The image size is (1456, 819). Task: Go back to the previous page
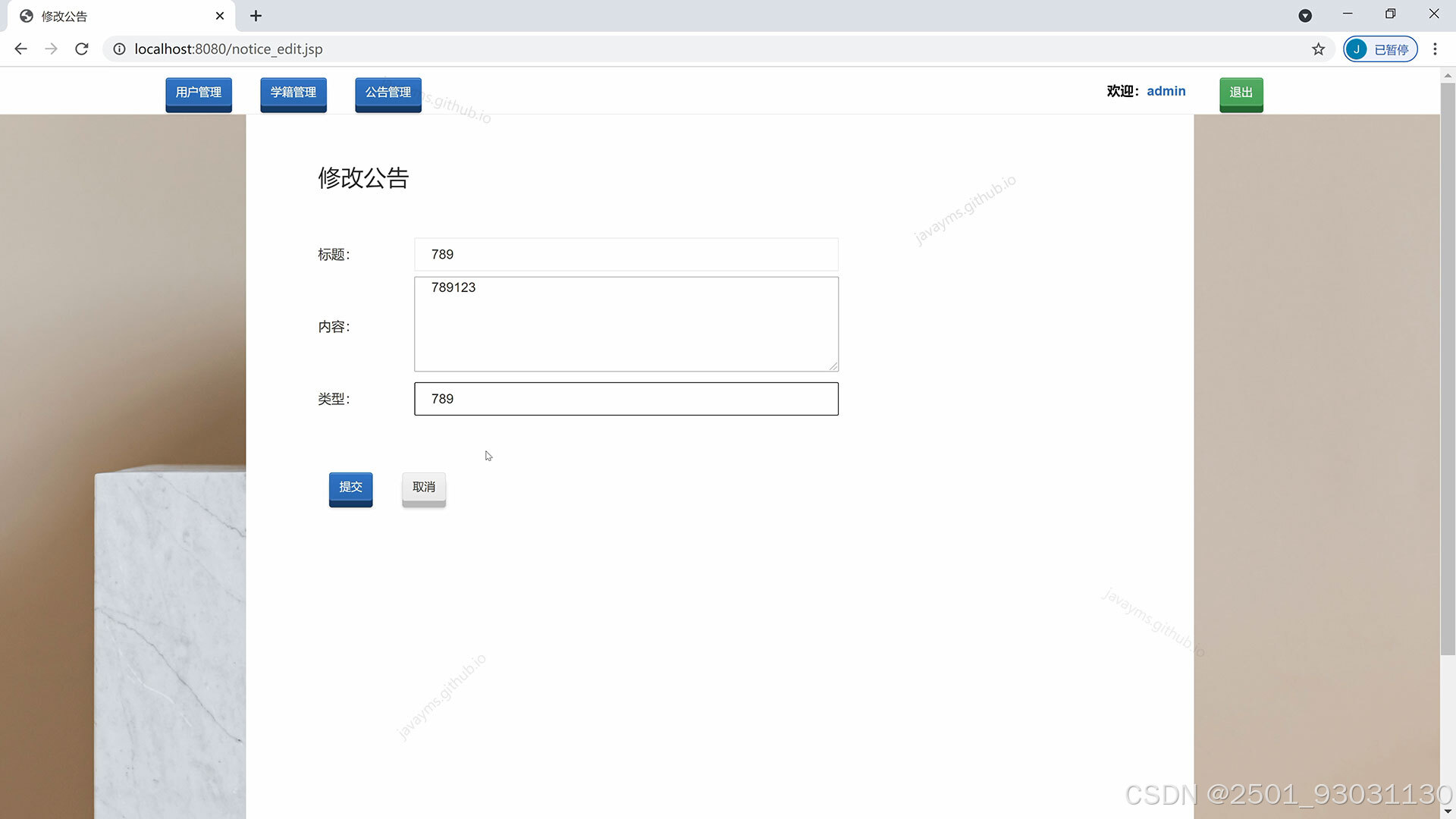[20, 49]
